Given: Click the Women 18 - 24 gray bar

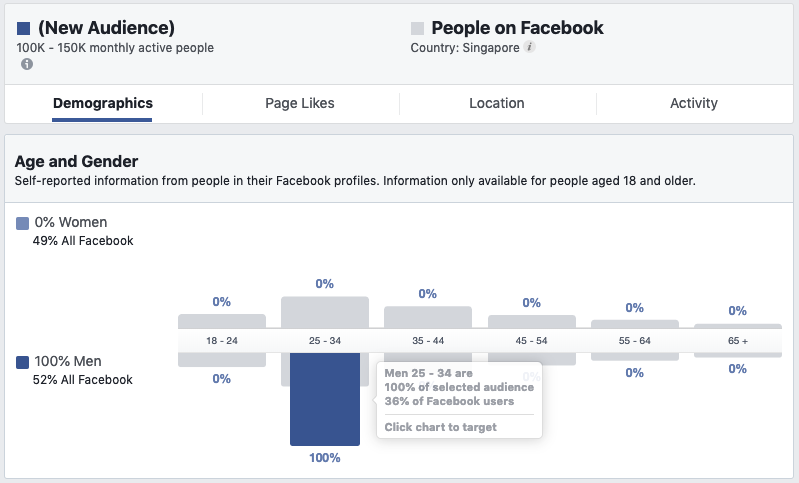Looking at the screenshot, I should (x=222, y=321).
